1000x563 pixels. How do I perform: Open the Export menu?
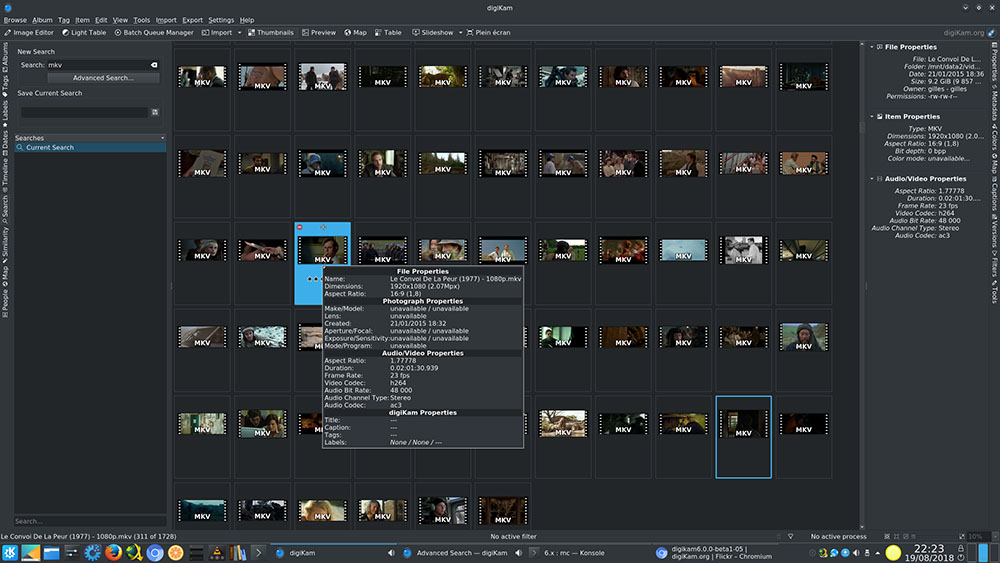(x=191, y=20)
